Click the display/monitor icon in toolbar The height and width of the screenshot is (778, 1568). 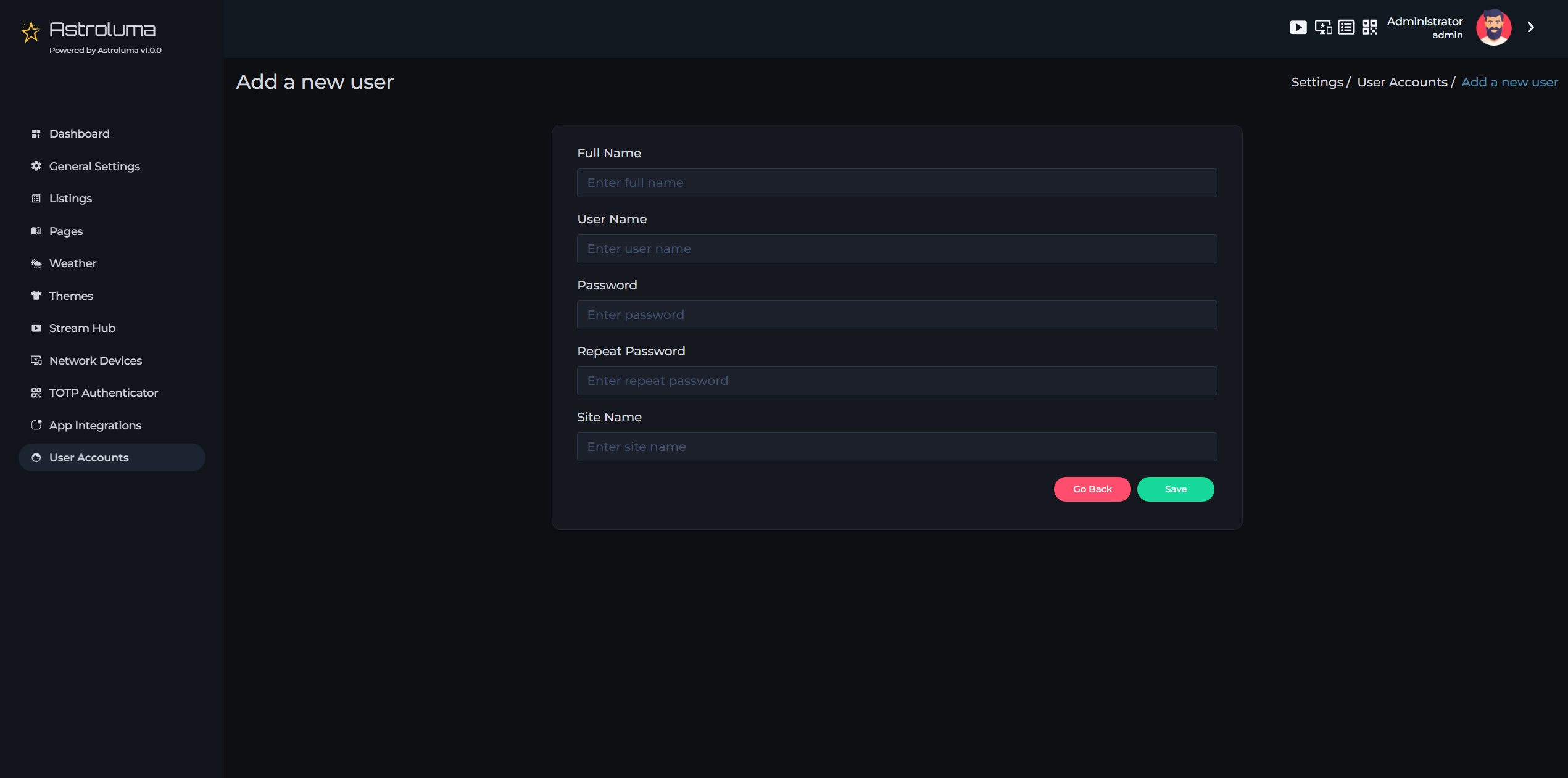1322,27
